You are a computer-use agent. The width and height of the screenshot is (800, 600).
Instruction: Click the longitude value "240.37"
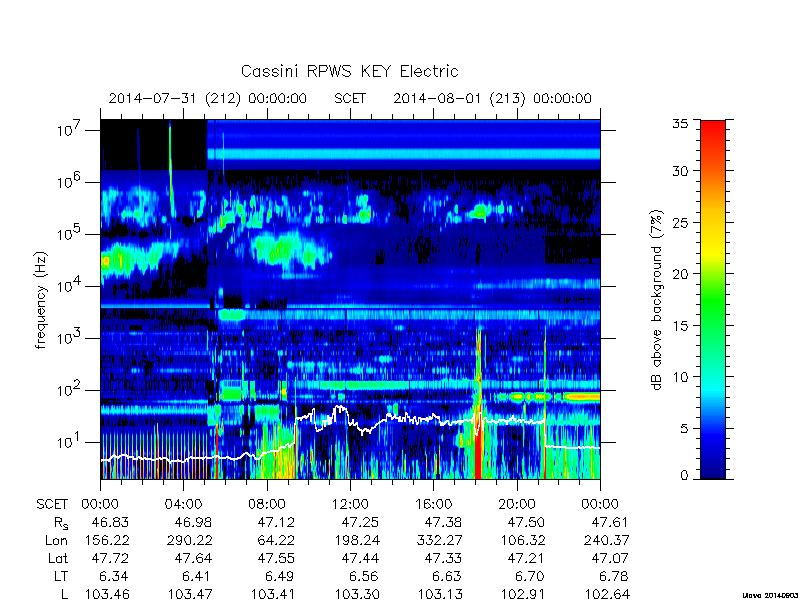(x=606, y=540)
